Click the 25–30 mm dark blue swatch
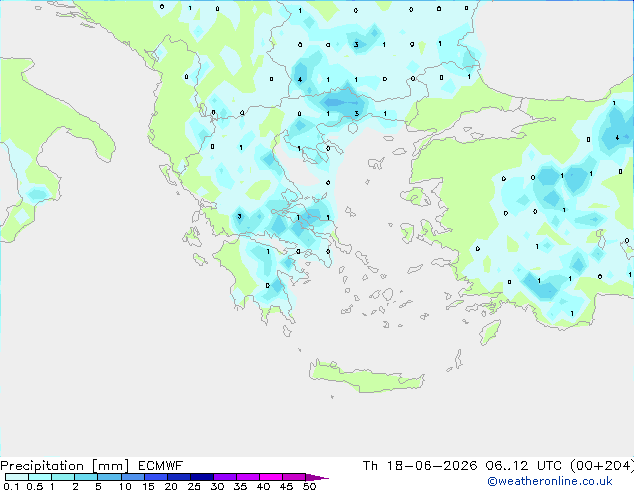Viewport: 634px width, 490px height. tap(202, 477)
